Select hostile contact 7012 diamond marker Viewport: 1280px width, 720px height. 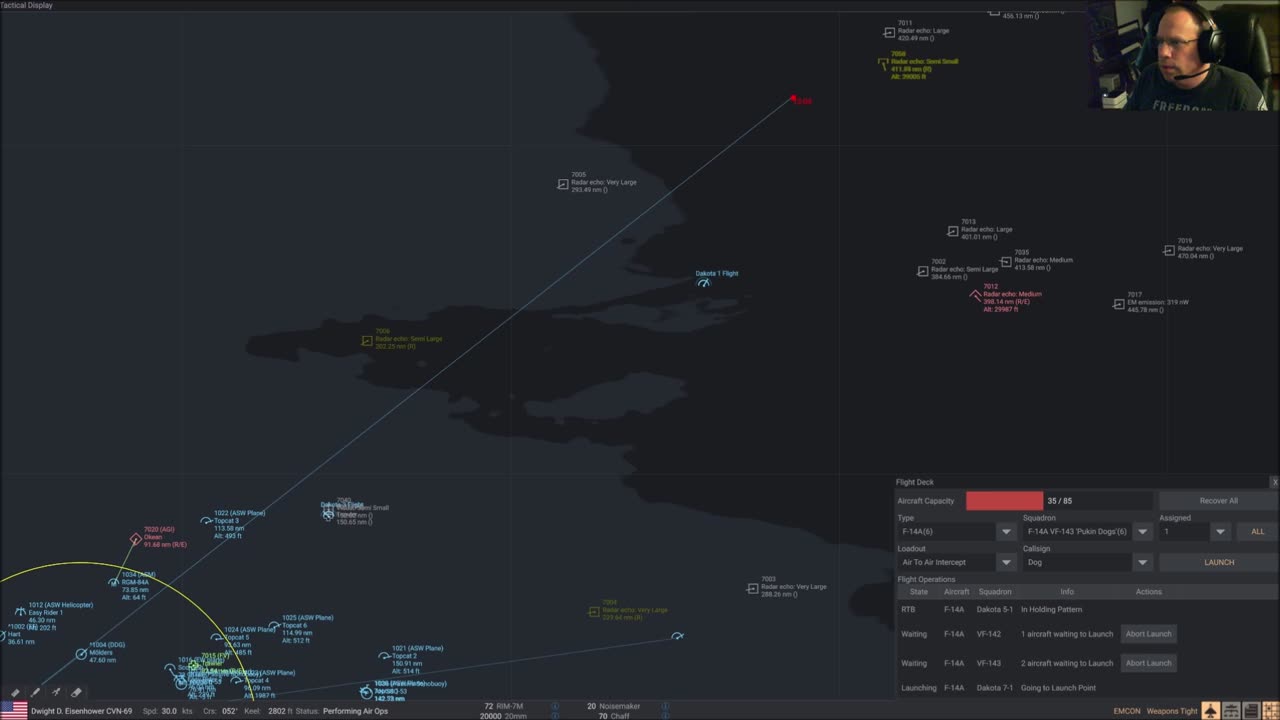click(976, 295)
